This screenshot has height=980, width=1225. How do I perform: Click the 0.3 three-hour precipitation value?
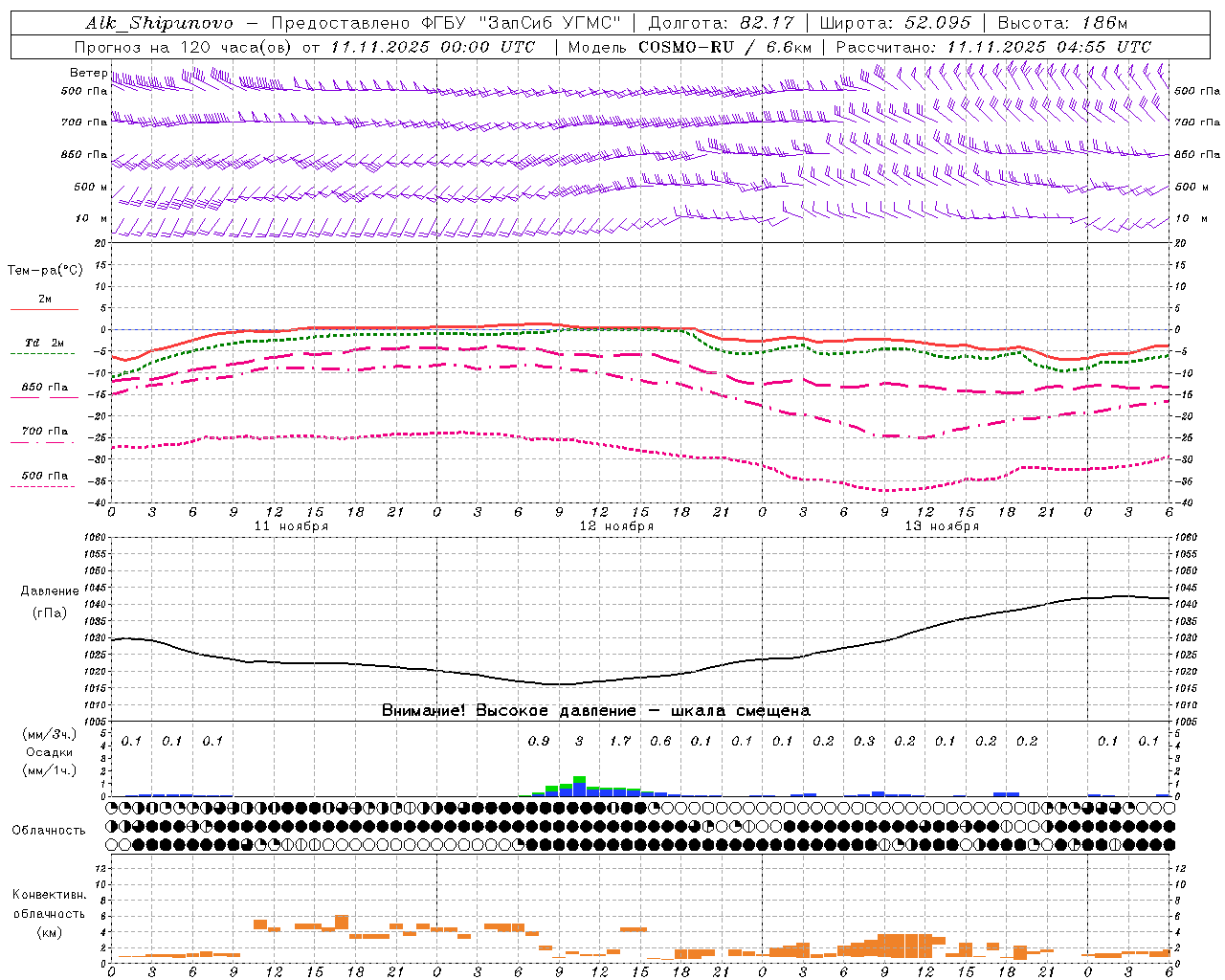(864, 741)
